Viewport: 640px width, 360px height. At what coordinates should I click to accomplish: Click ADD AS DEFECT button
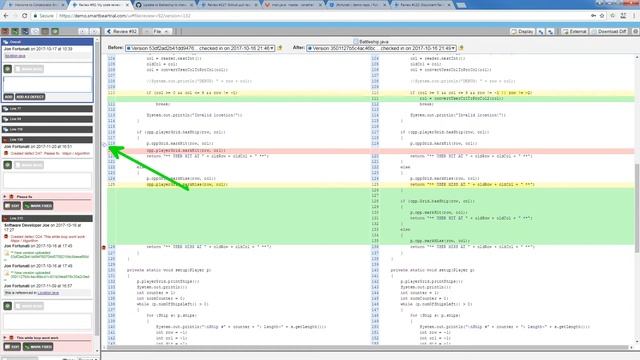click(30, 97)
